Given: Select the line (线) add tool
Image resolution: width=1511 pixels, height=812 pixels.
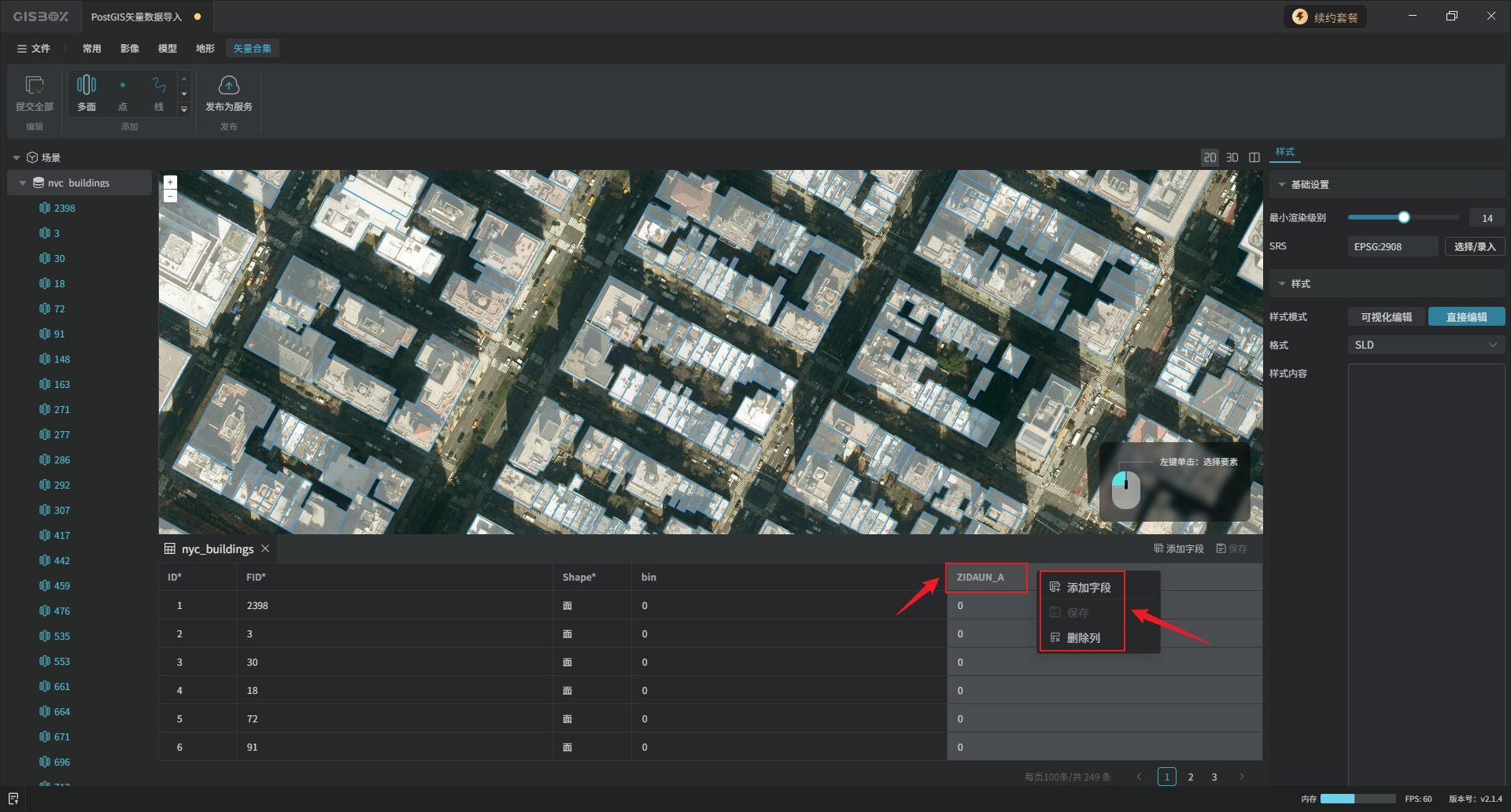Looking at the screenshot, I should (159, 86).
